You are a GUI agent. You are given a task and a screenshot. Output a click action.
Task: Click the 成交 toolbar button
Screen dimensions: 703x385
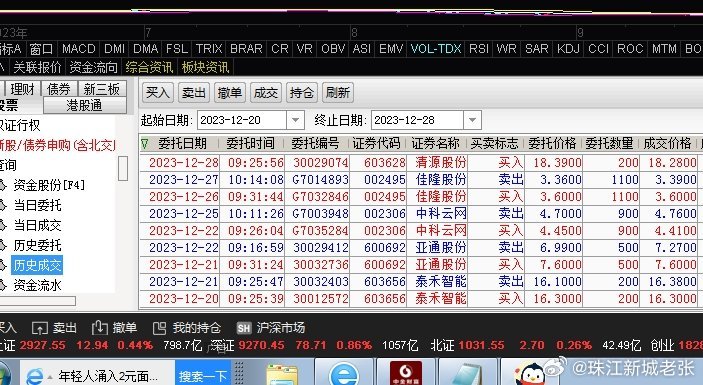tap(265, 93)
